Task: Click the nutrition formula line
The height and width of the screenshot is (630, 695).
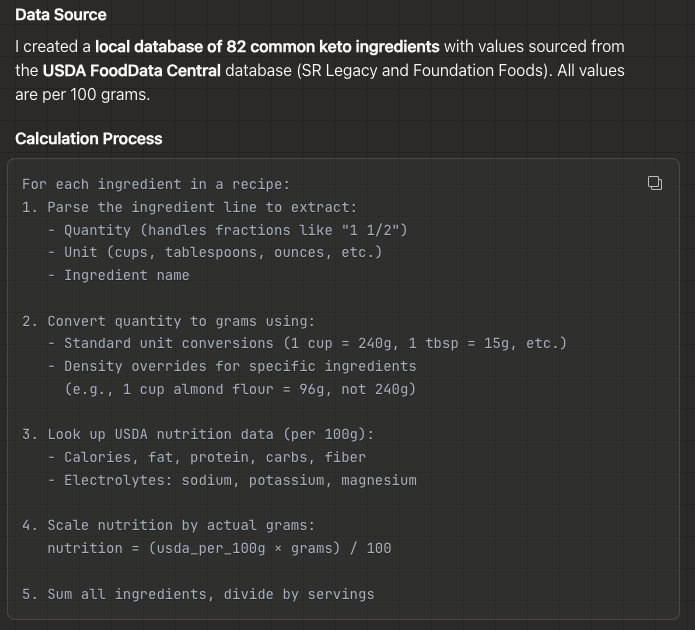Action: point(219,548)
